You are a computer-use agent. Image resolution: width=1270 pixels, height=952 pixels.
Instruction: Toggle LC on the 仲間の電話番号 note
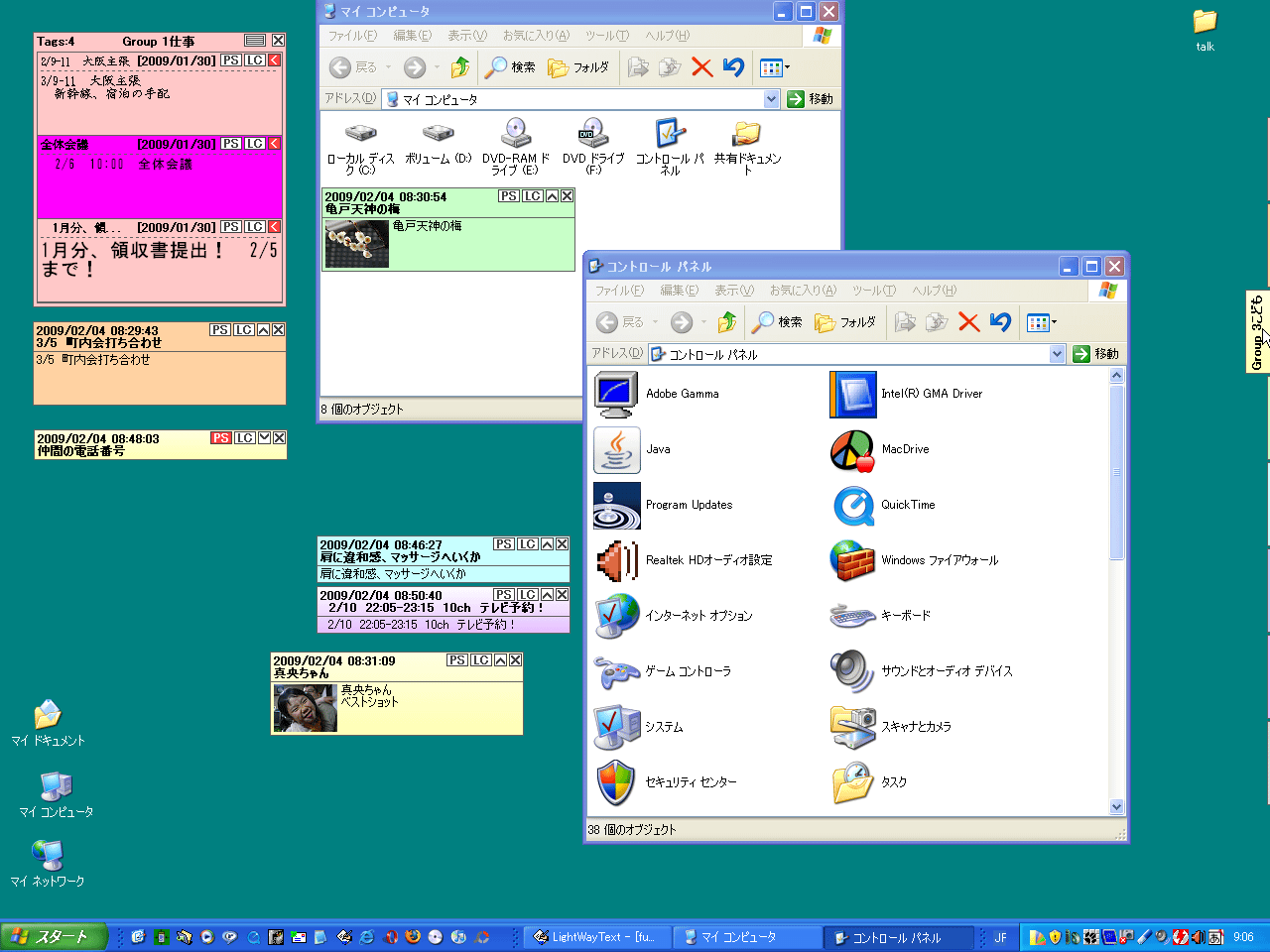(245, 438)
